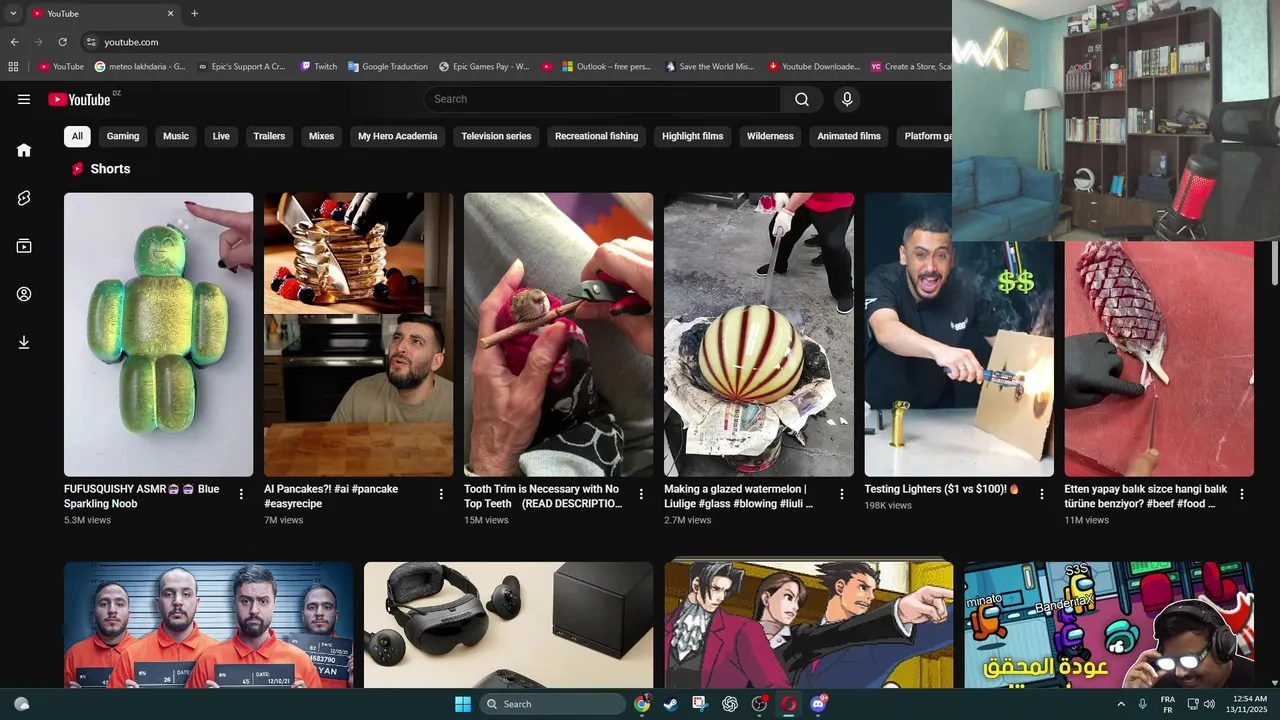1280x720 pixels.
Task: Reload the page in the browser
Action: point(62,42)
